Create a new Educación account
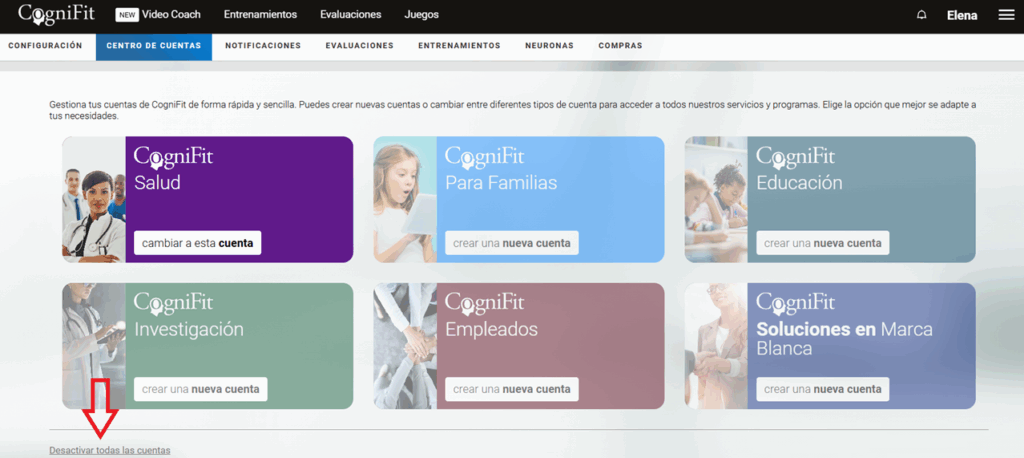The width and height of the screenshot is (1024, 458). pos(822,243)
